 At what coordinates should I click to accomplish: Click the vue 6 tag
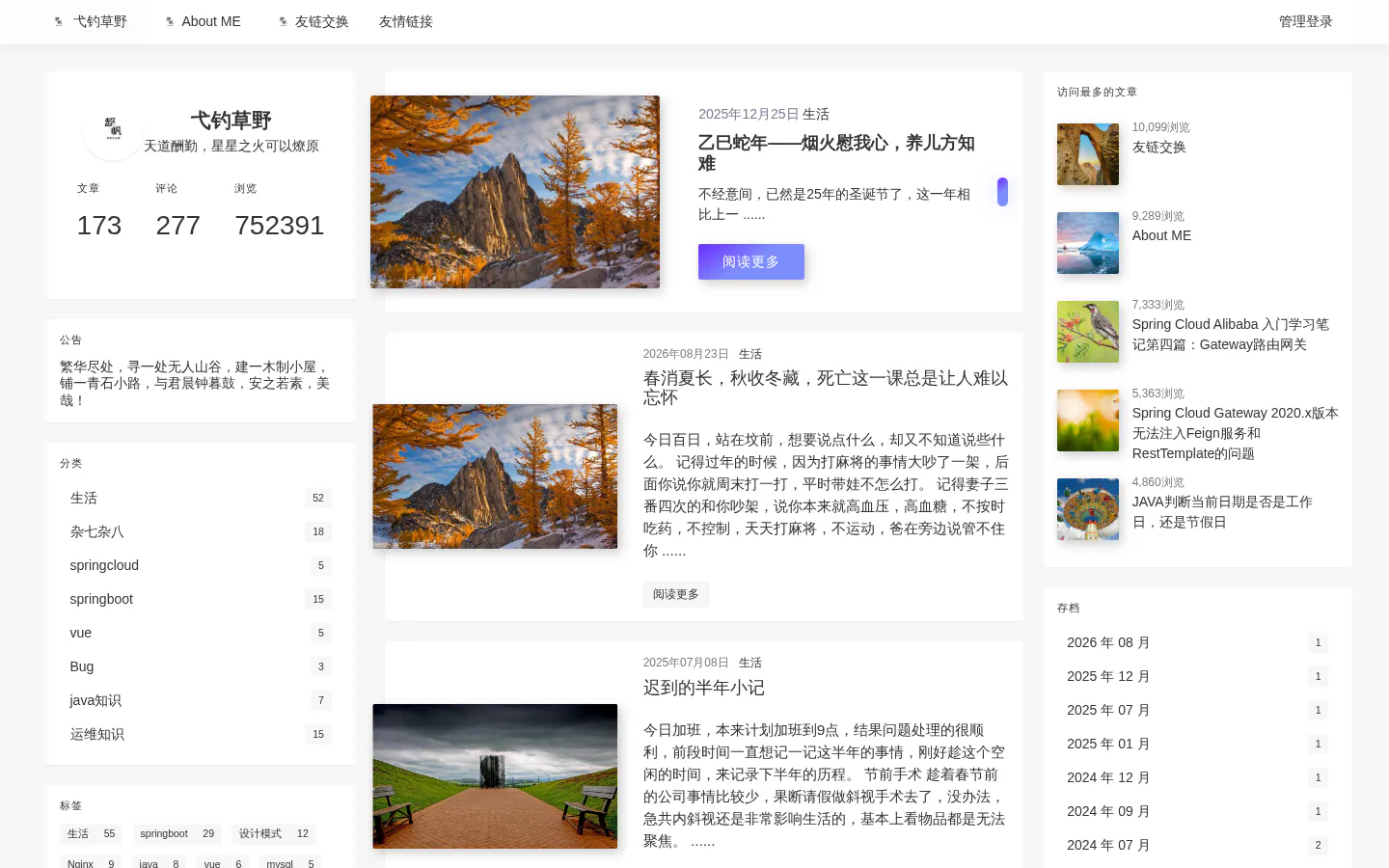click(223, 863)
